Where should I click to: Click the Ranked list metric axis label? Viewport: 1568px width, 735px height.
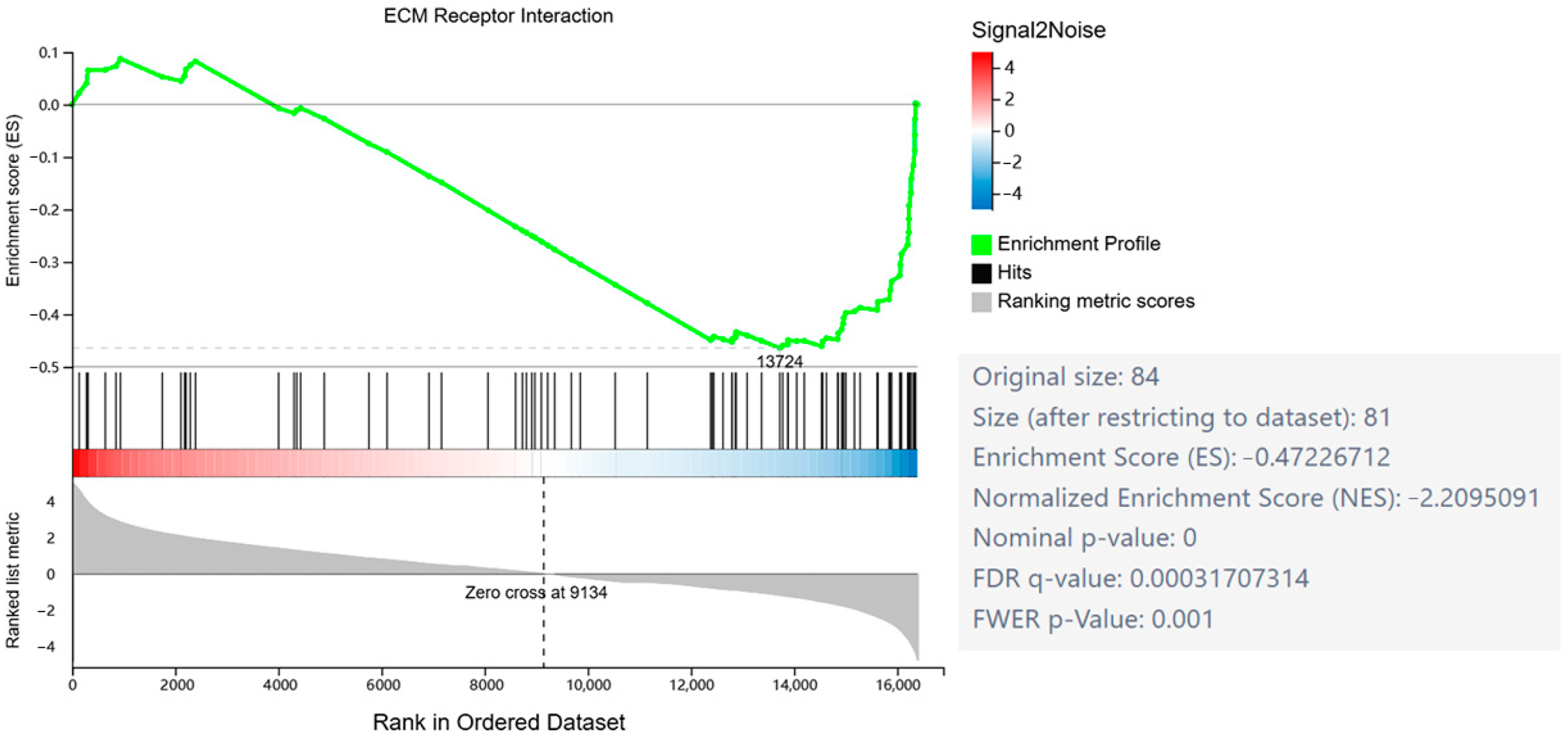(13, 580)
